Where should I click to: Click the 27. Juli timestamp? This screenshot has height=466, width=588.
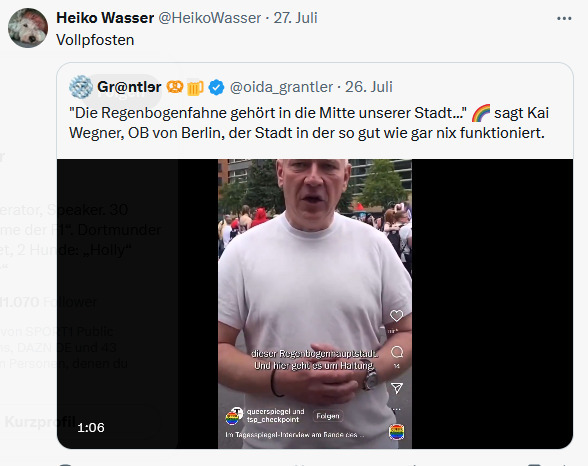coord(295,18)
